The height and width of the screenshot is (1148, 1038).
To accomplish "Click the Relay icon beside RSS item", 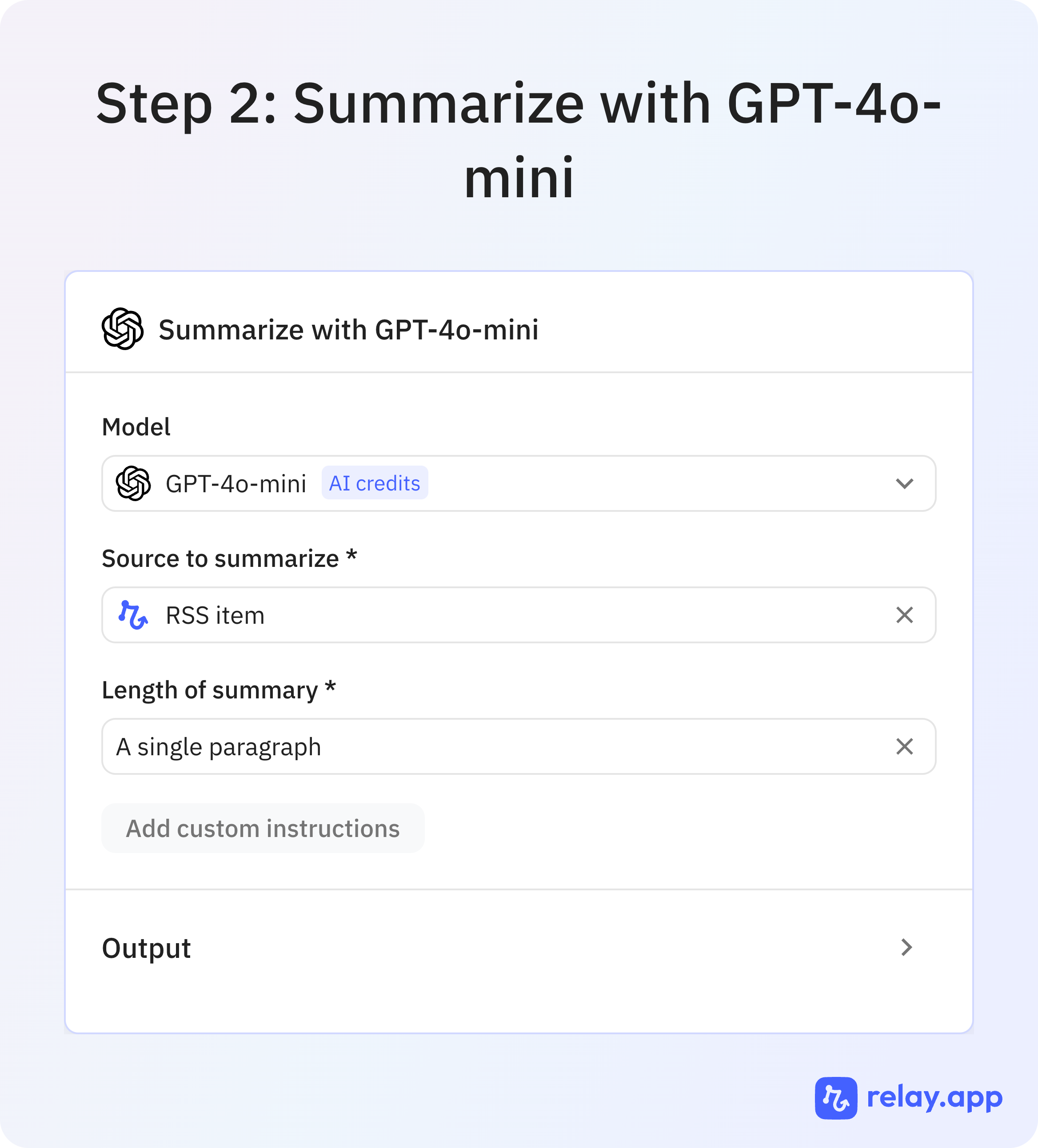I will click(x=134, y=615).
